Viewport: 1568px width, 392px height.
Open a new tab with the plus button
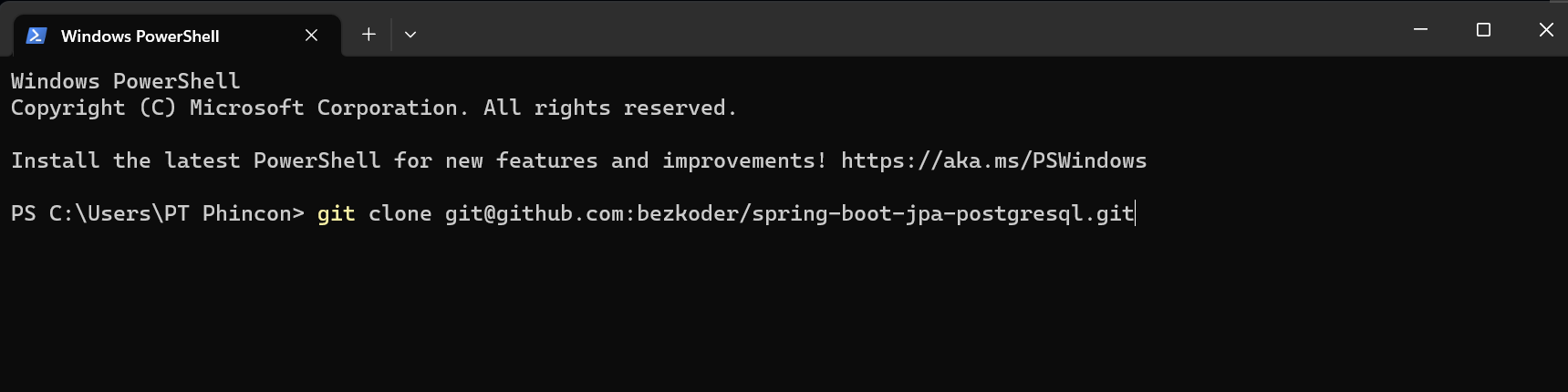pos(369,35)
